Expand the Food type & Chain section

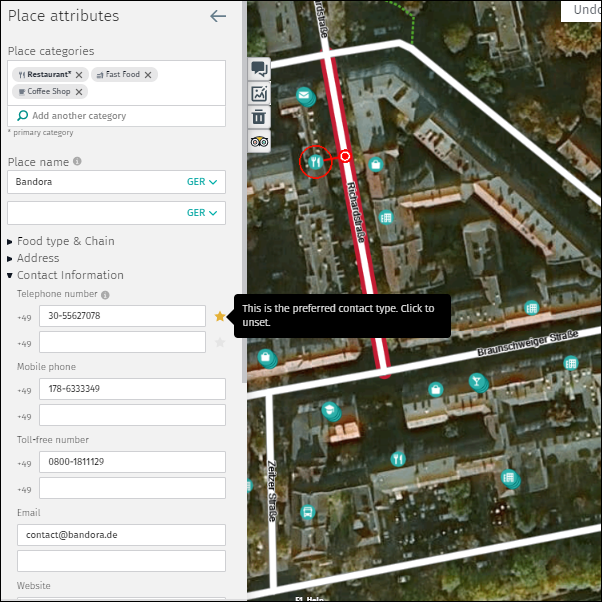(61, 241)
